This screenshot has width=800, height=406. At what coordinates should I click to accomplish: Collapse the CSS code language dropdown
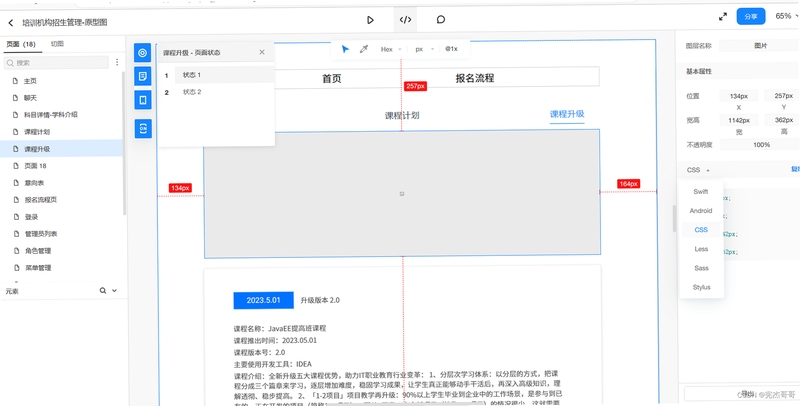coord(697,170)
